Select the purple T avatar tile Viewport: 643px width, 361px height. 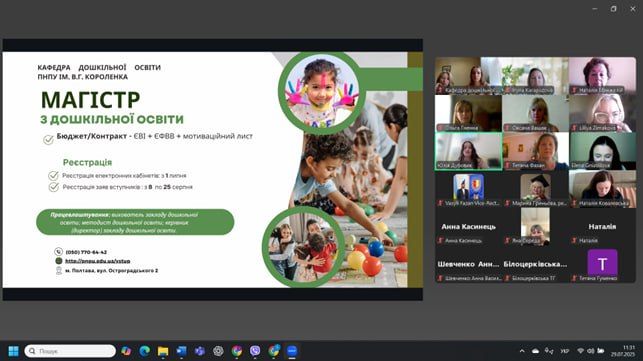click(x=602, y=265)
